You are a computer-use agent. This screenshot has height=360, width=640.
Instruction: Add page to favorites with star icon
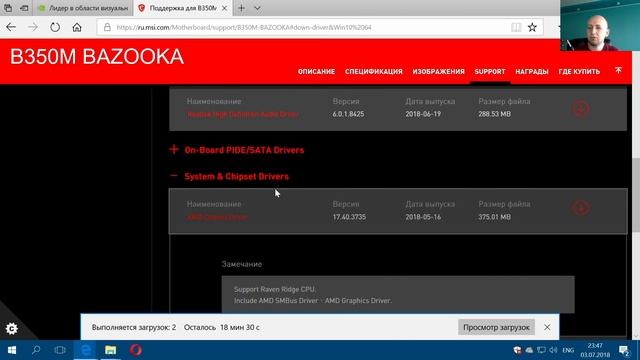tap(532, 27)
